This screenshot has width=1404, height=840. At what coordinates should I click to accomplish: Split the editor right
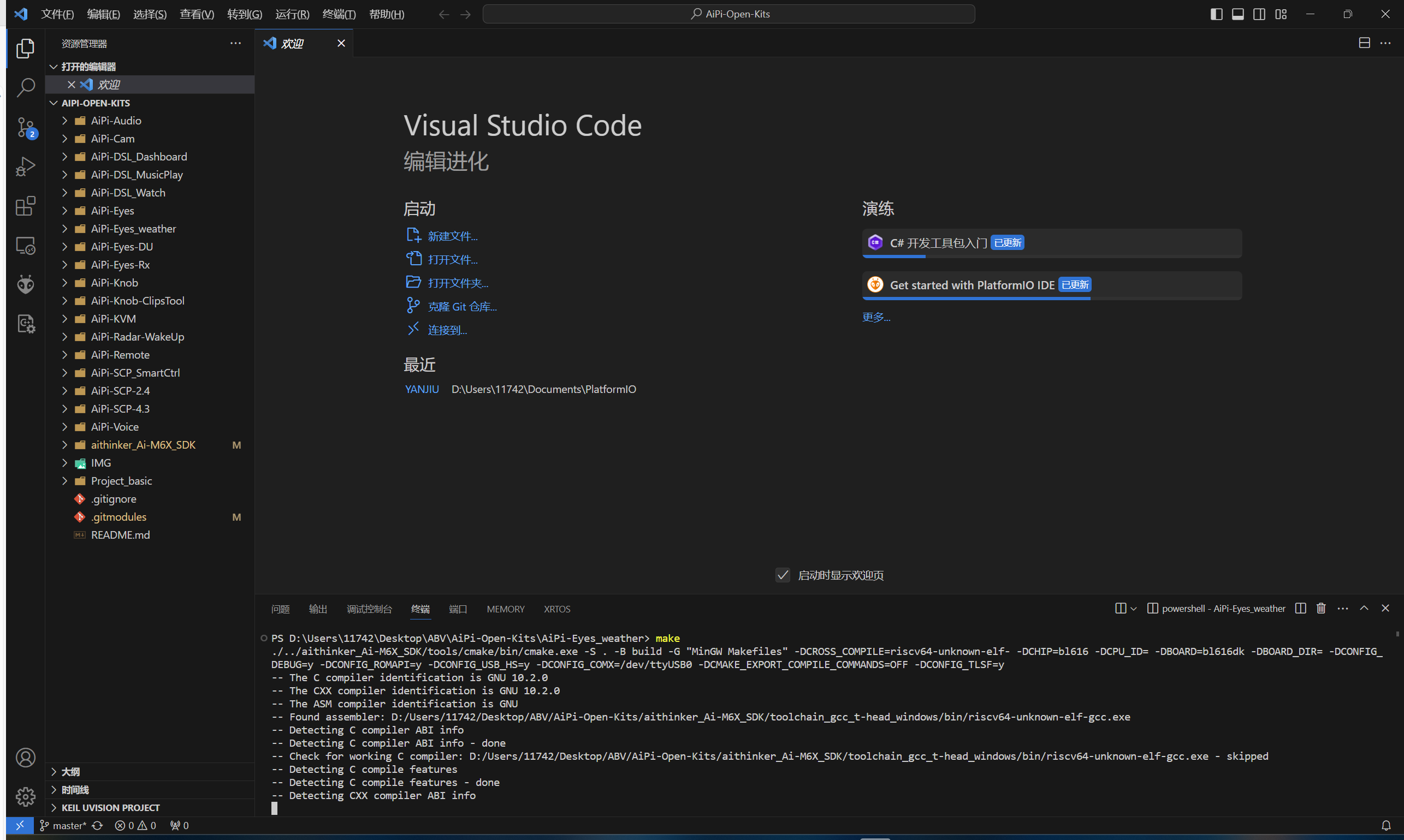(x=1364, y=43)
